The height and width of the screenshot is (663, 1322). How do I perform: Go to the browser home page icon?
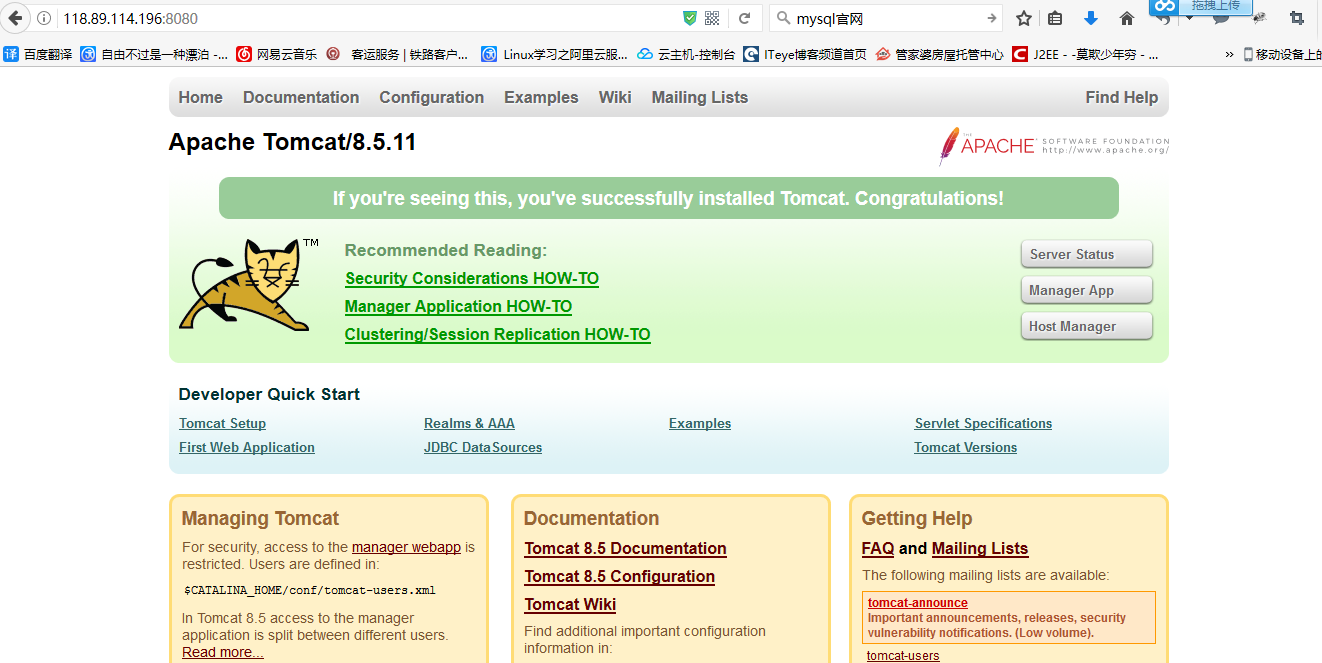click(x=1127, y=18)
